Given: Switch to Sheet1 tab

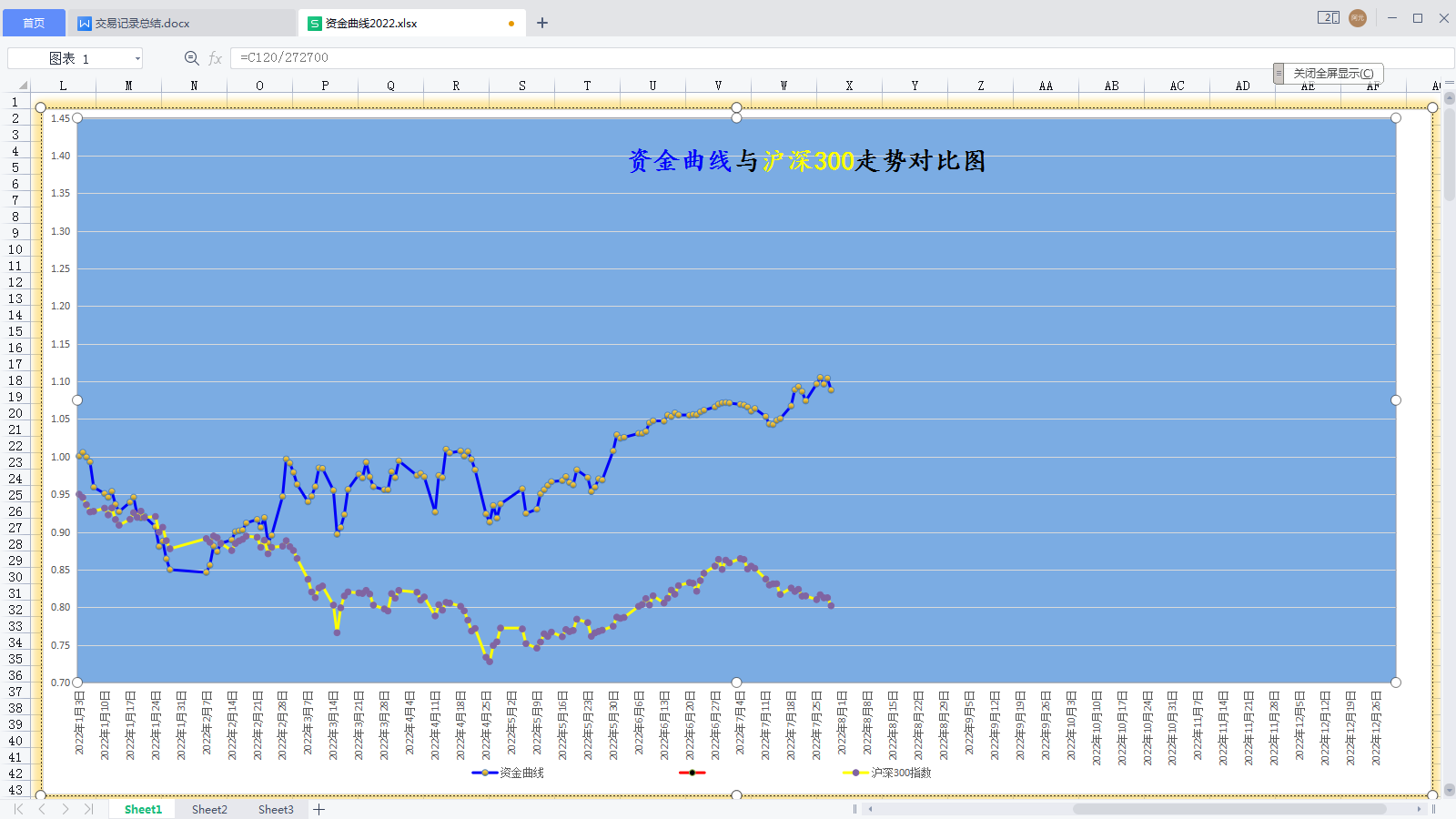Looking at the screenshot, I should pos(143,809).
